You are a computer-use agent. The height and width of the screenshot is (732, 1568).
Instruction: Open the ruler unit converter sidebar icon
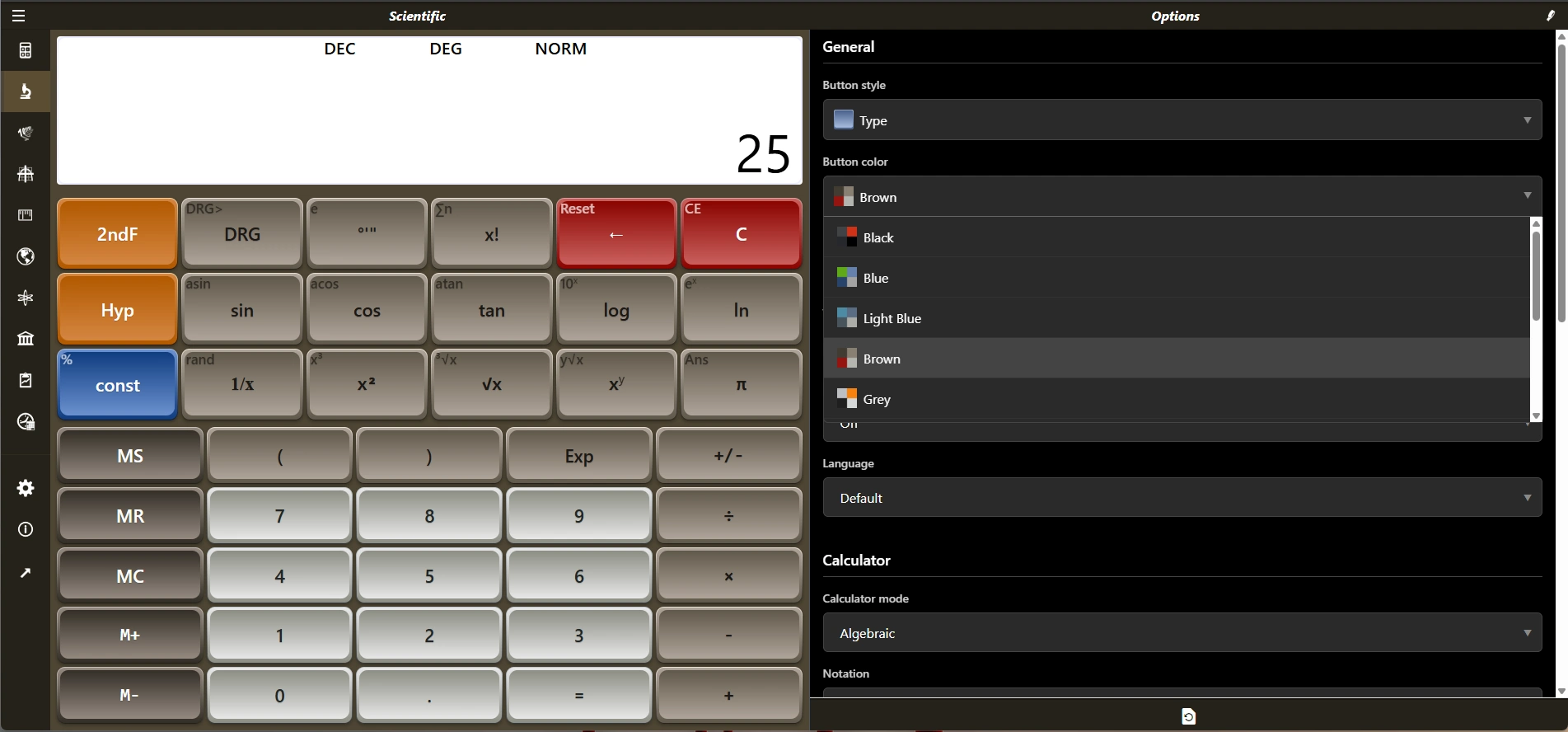click(x=26, y=215)
